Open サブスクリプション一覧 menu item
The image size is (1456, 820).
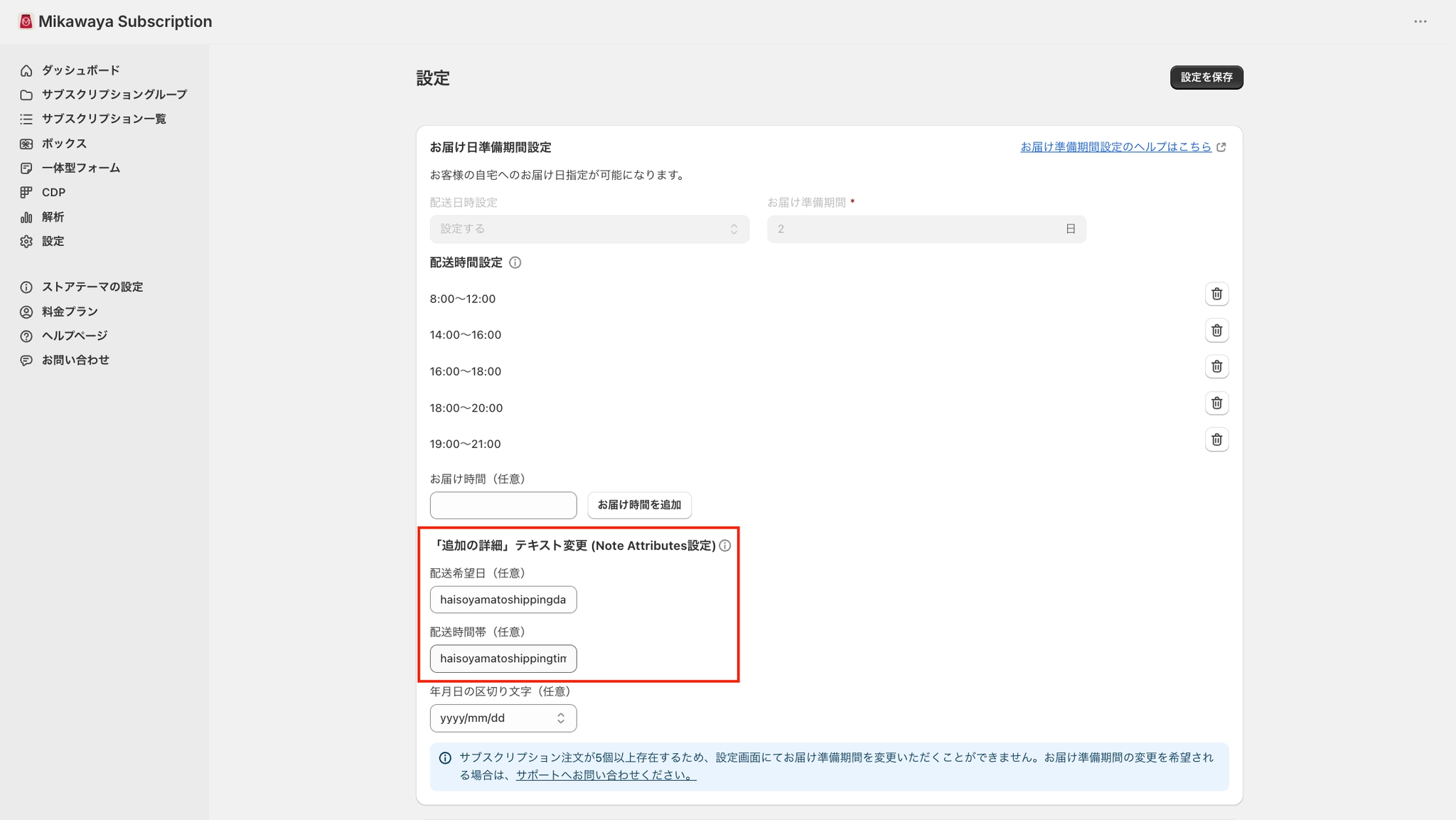(x=104, y=119)
